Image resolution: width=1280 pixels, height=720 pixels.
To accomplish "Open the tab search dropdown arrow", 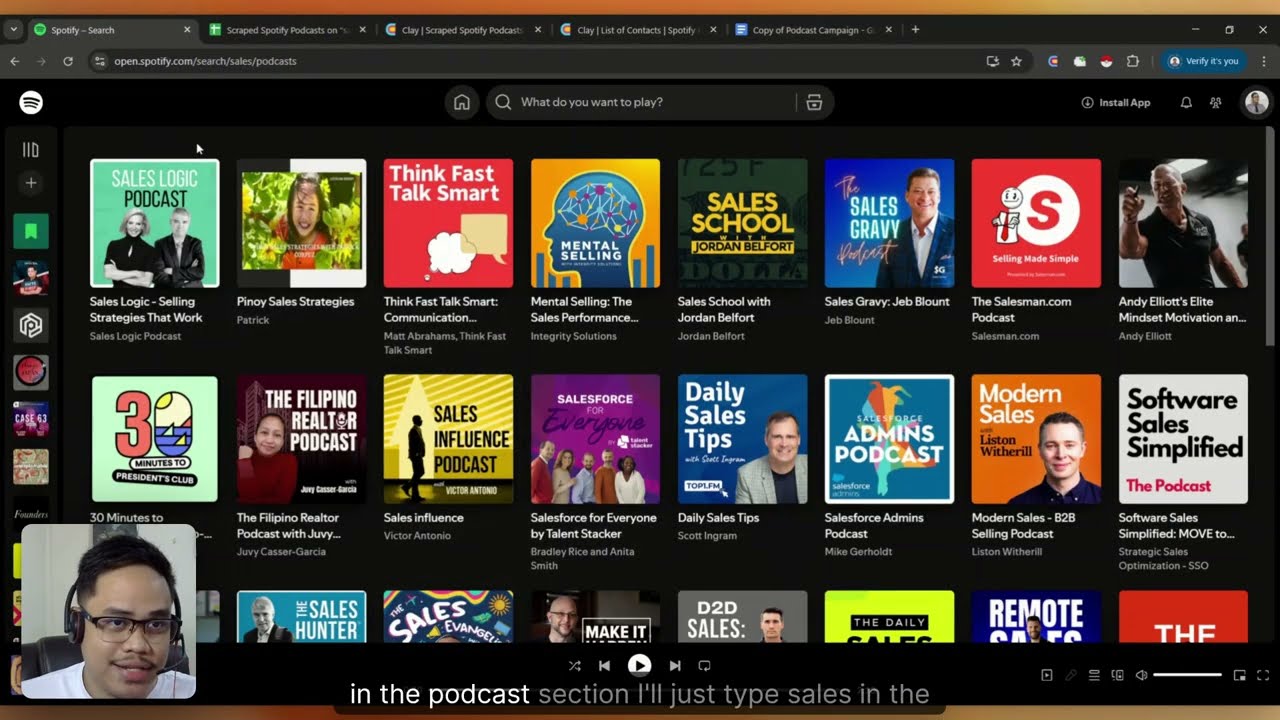I will (x=13, y=30).
